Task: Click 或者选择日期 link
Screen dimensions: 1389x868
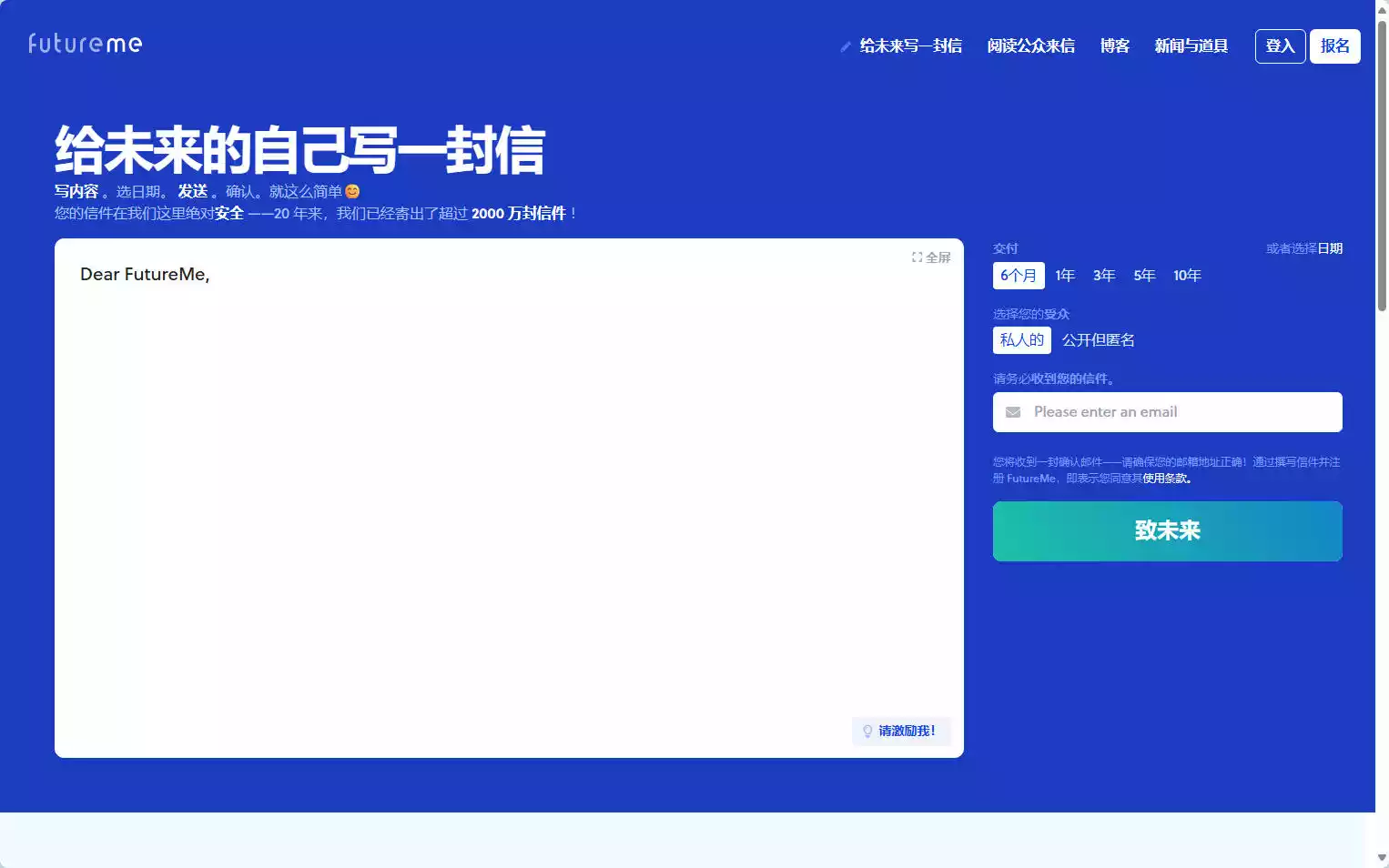Action: point(1304,248)
